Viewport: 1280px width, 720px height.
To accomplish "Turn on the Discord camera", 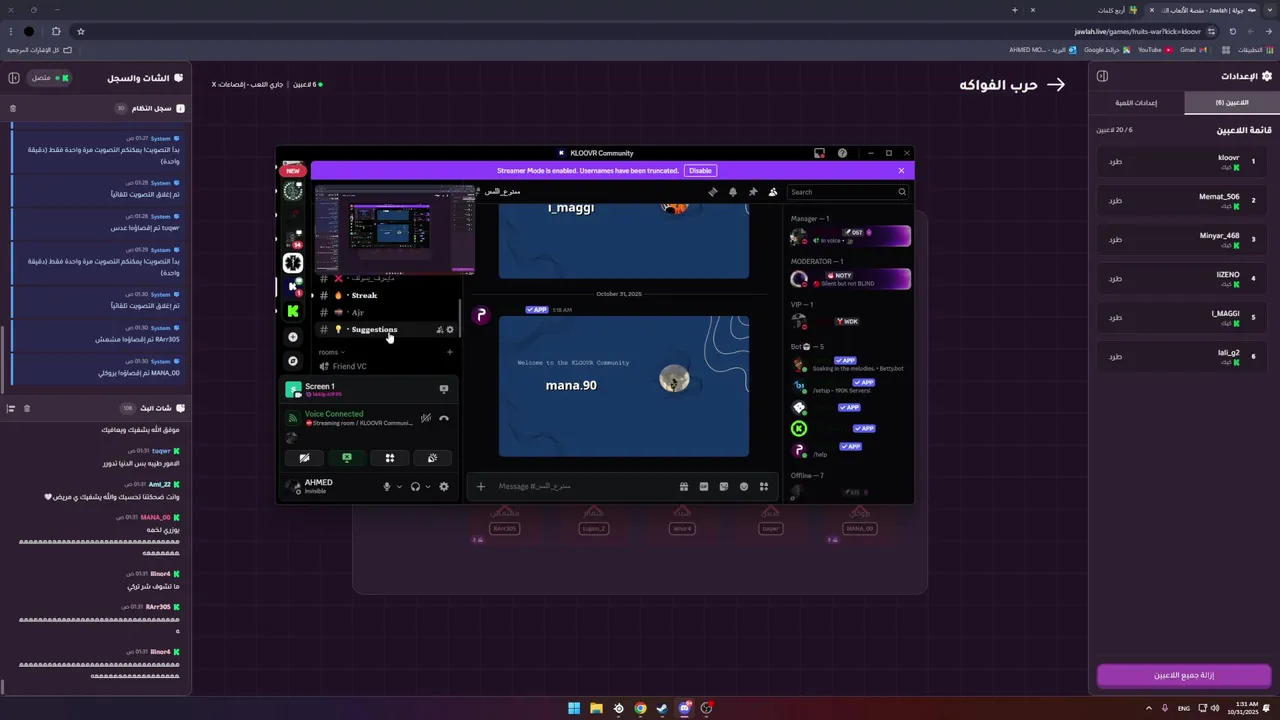I will click(x=304, y=458).
